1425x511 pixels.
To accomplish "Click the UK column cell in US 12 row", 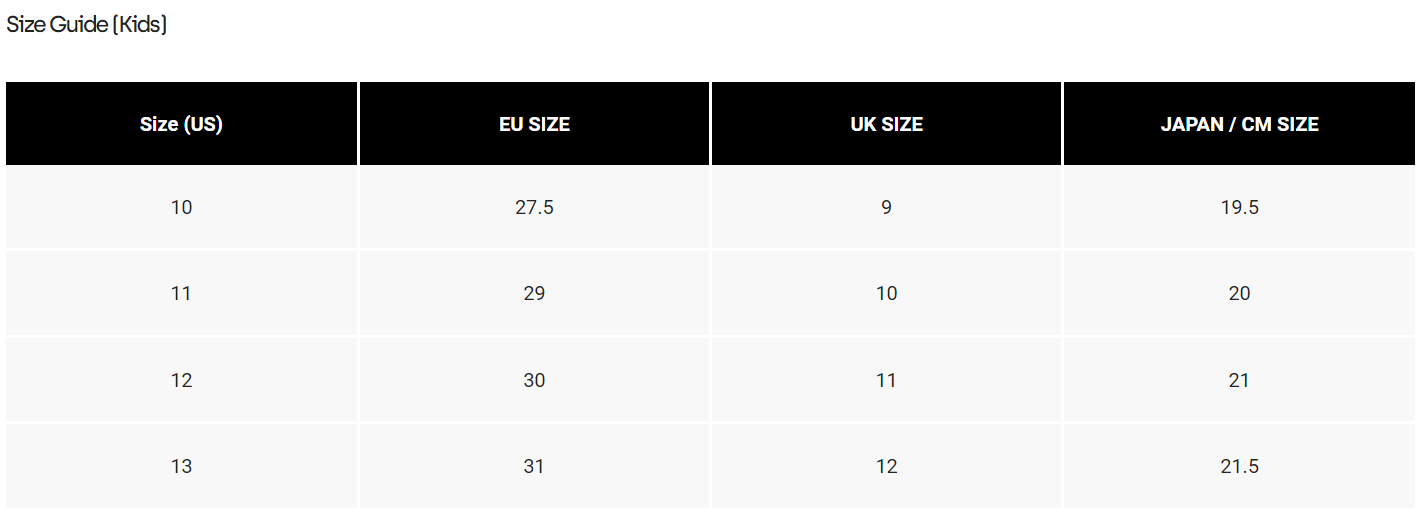I will 886,380.
